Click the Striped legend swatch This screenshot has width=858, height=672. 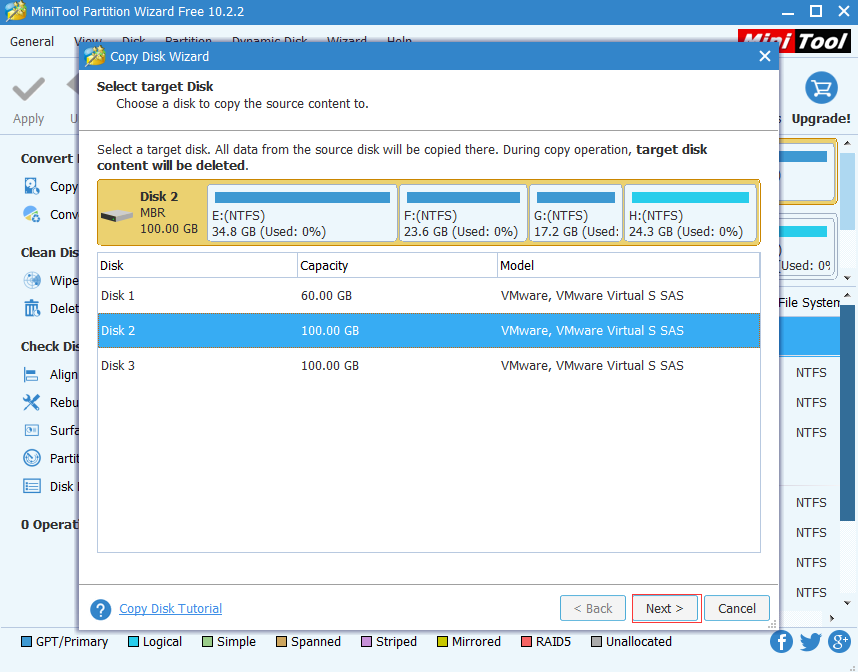[x=367, y=641]
